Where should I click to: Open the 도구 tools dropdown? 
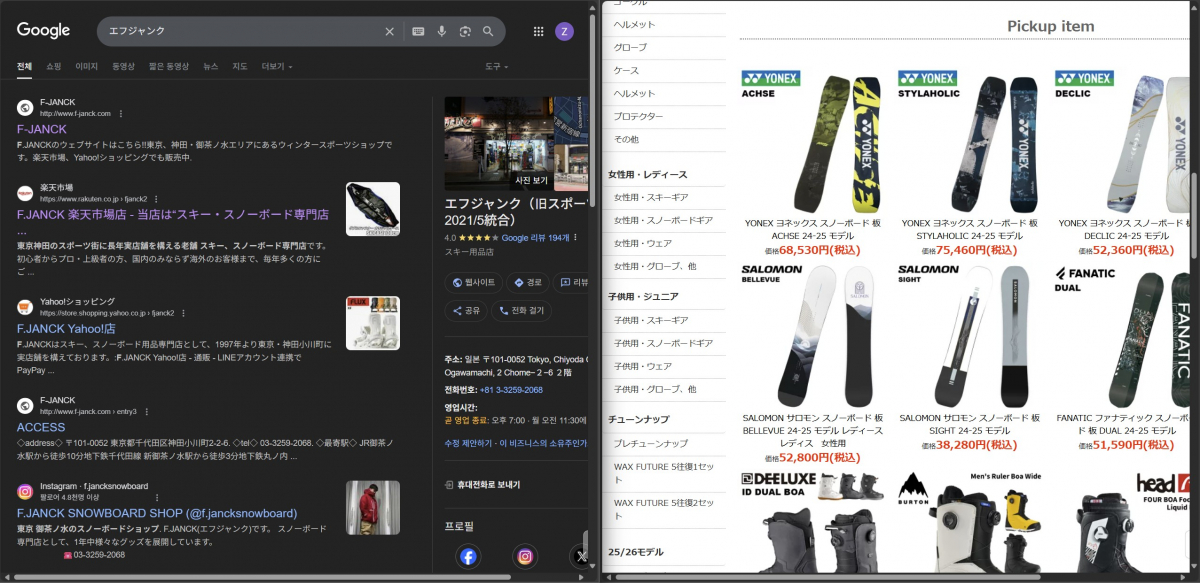(x=496, y=66)
